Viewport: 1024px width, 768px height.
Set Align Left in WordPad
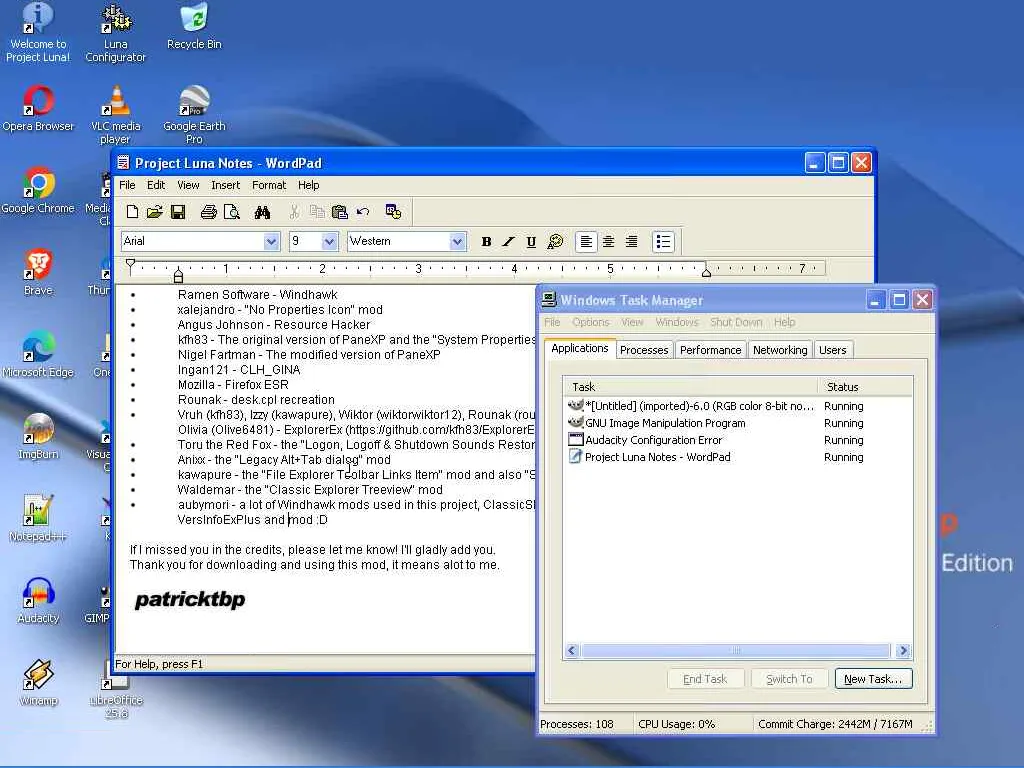tap(586, 242)
